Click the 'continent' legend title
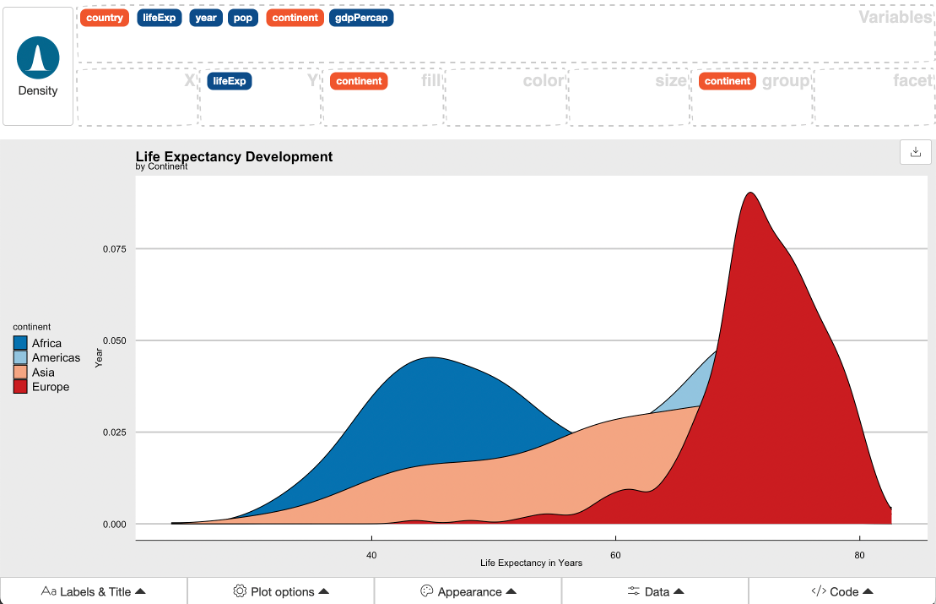This screenshot has height=604, width=936. (32, 326)
